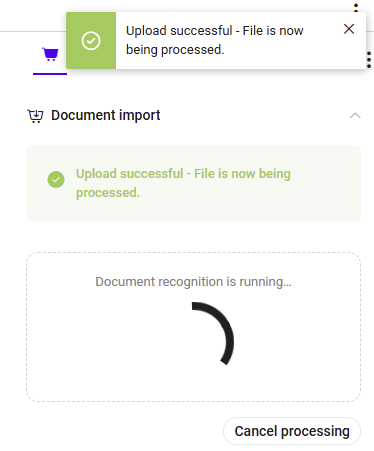Cancel processing of the uploaded document

tap(292, 431)
